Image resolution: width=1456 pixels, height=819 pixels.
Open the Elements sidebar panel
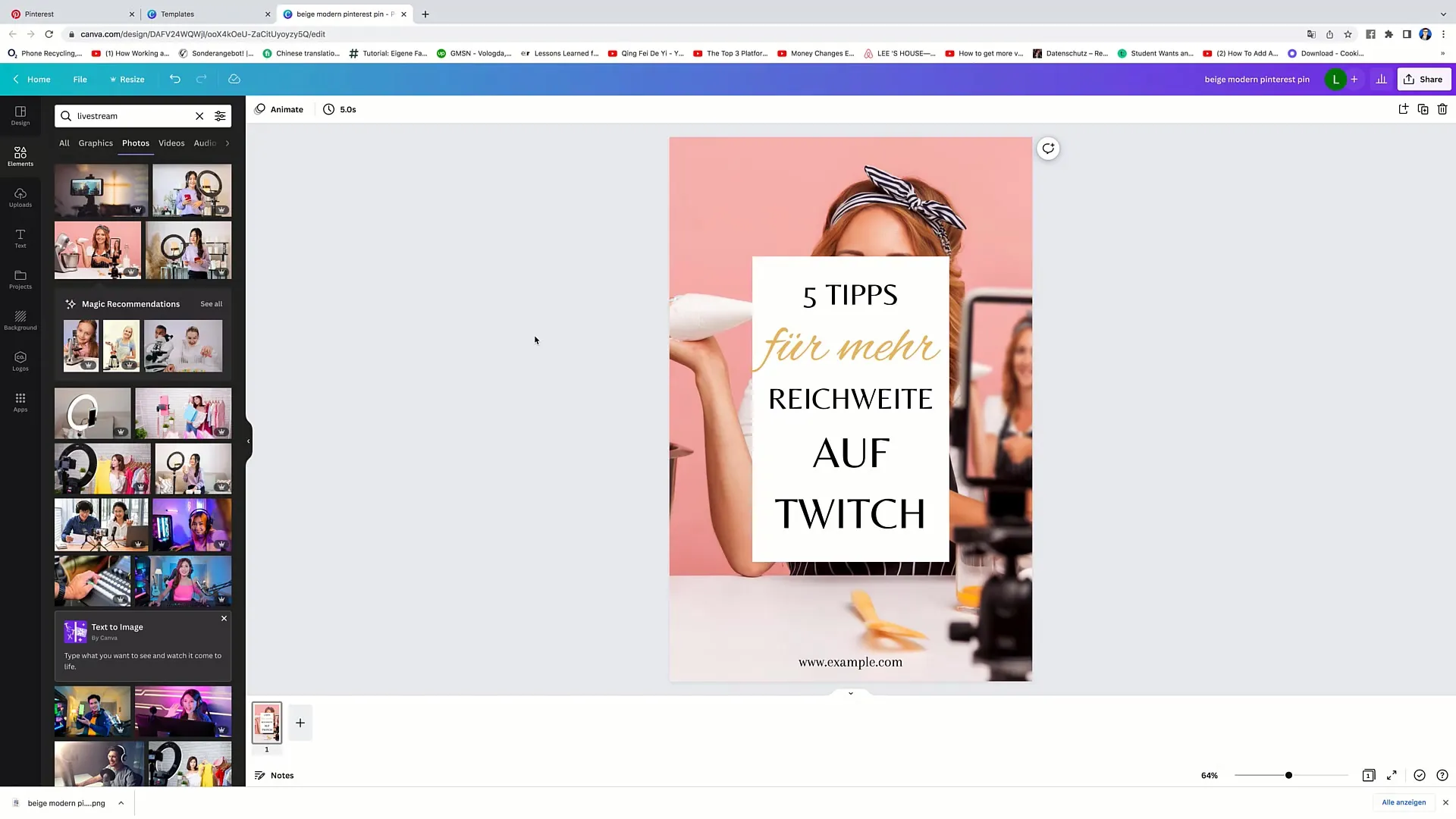click(x=20, y=156)
